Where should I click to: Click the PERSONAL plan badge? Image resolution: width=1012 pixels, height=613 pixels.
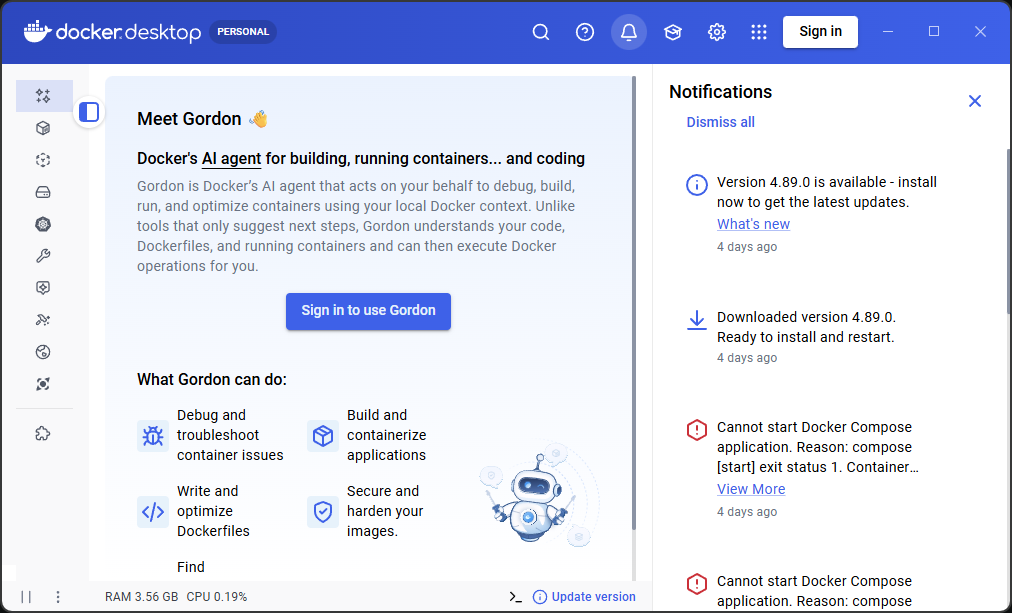point(243,32)
